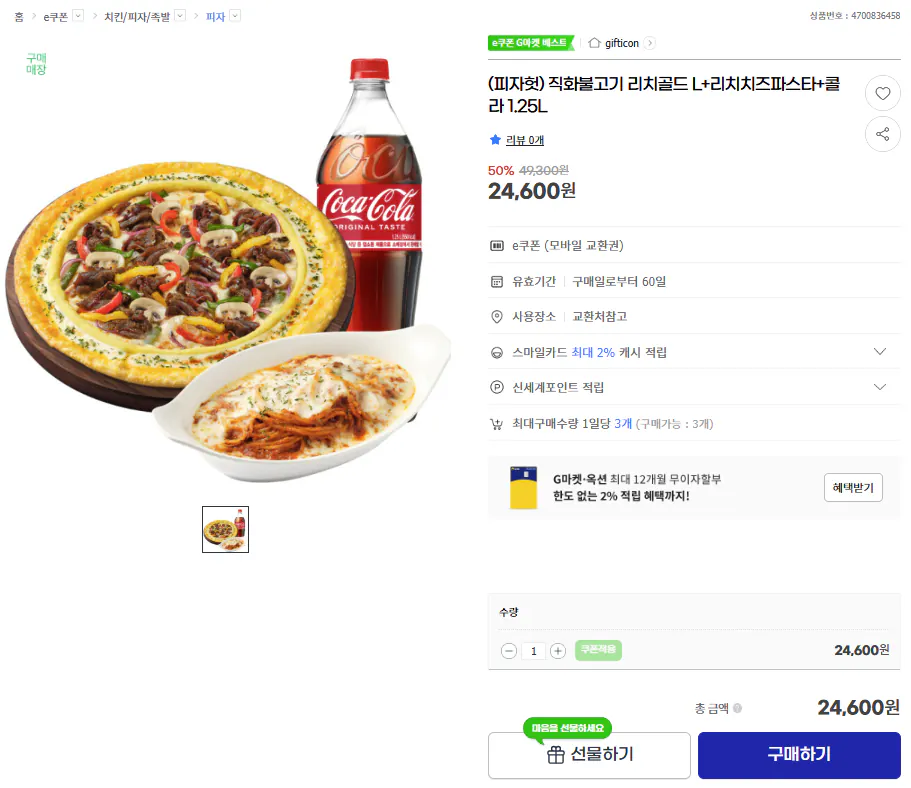Select e쿠폰 from the breadcrumb trail
The width and height of the screenshot is (911, 788).
(56, 16)
